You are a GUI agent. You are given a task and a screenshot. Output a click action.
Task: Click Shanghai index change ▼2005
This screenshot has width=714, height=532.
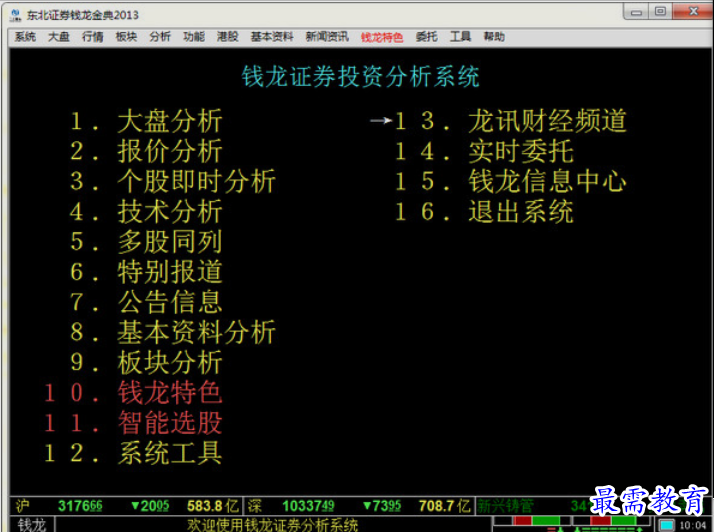pyautogui.click(x=150, y=506)
